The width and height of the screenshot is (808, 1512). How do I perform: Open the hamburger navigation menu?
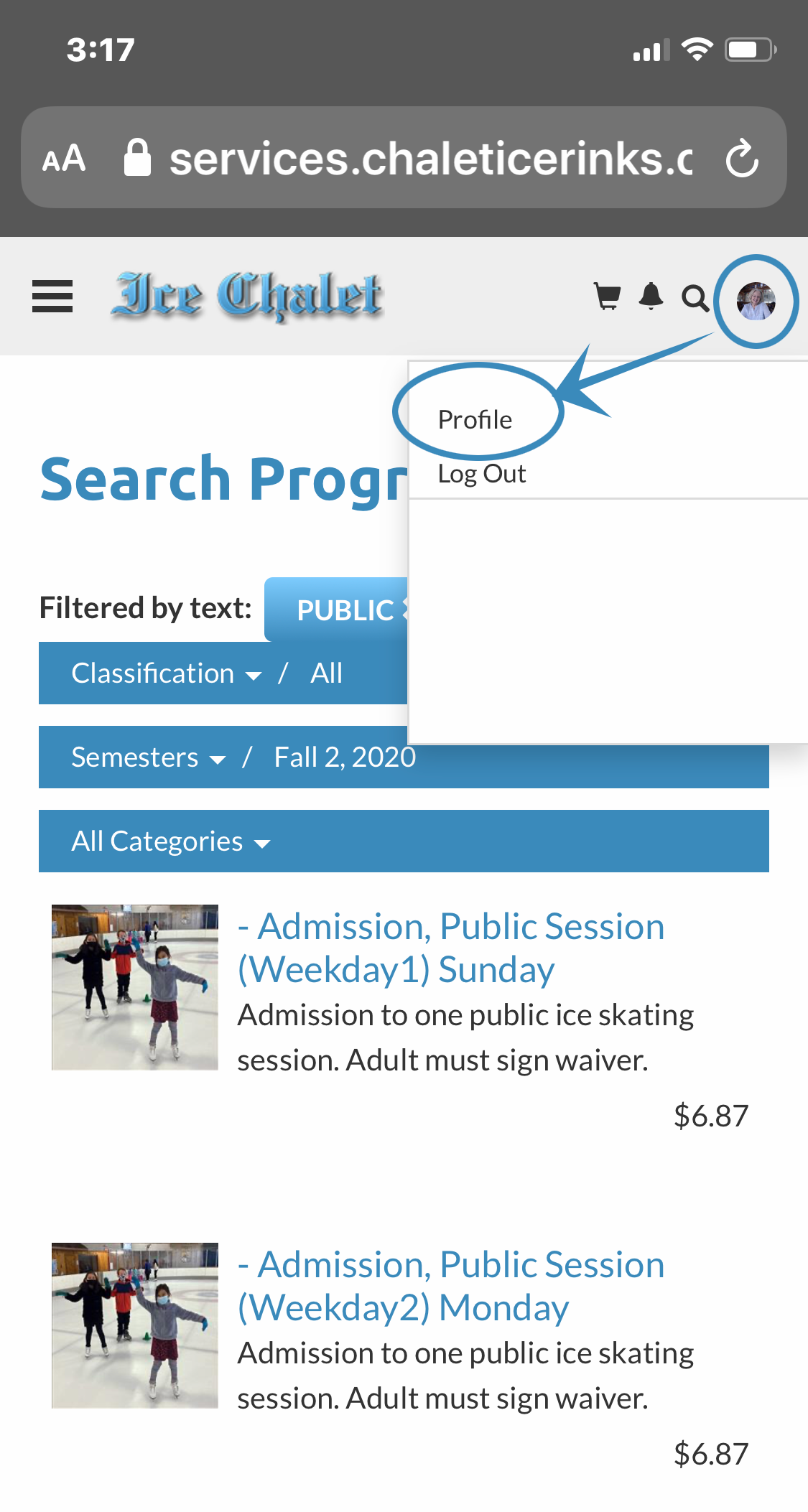pyautogui.click(x=52, y=296)
